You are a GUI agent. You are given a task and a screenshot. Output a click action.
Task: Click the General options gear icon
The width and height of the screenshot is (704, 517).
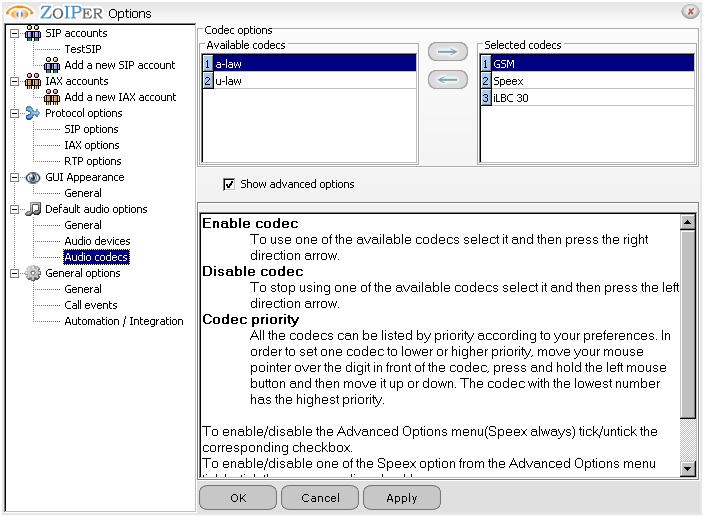(x=33, y=273)
